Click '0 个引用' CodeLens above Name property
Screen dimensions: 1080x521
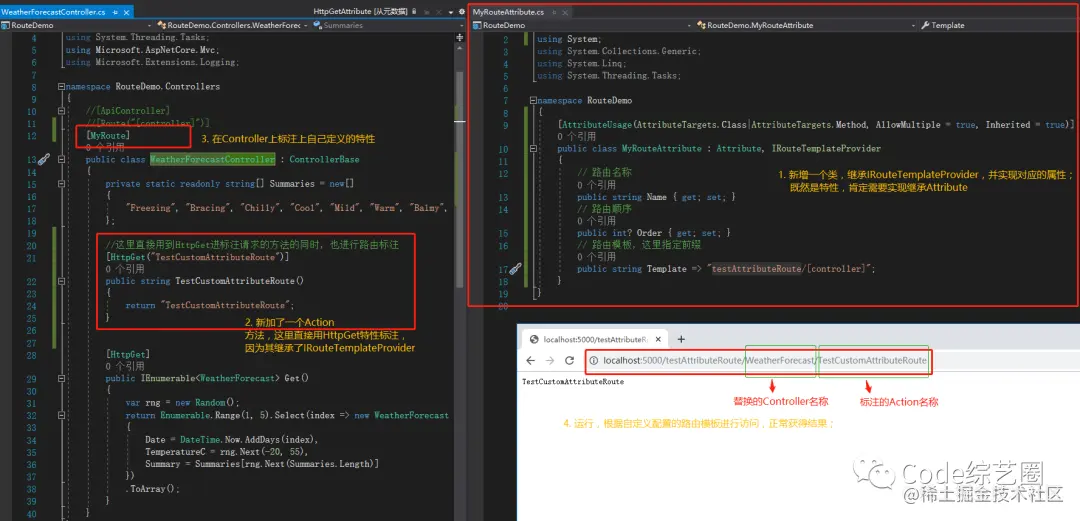[x=596, y=185]
